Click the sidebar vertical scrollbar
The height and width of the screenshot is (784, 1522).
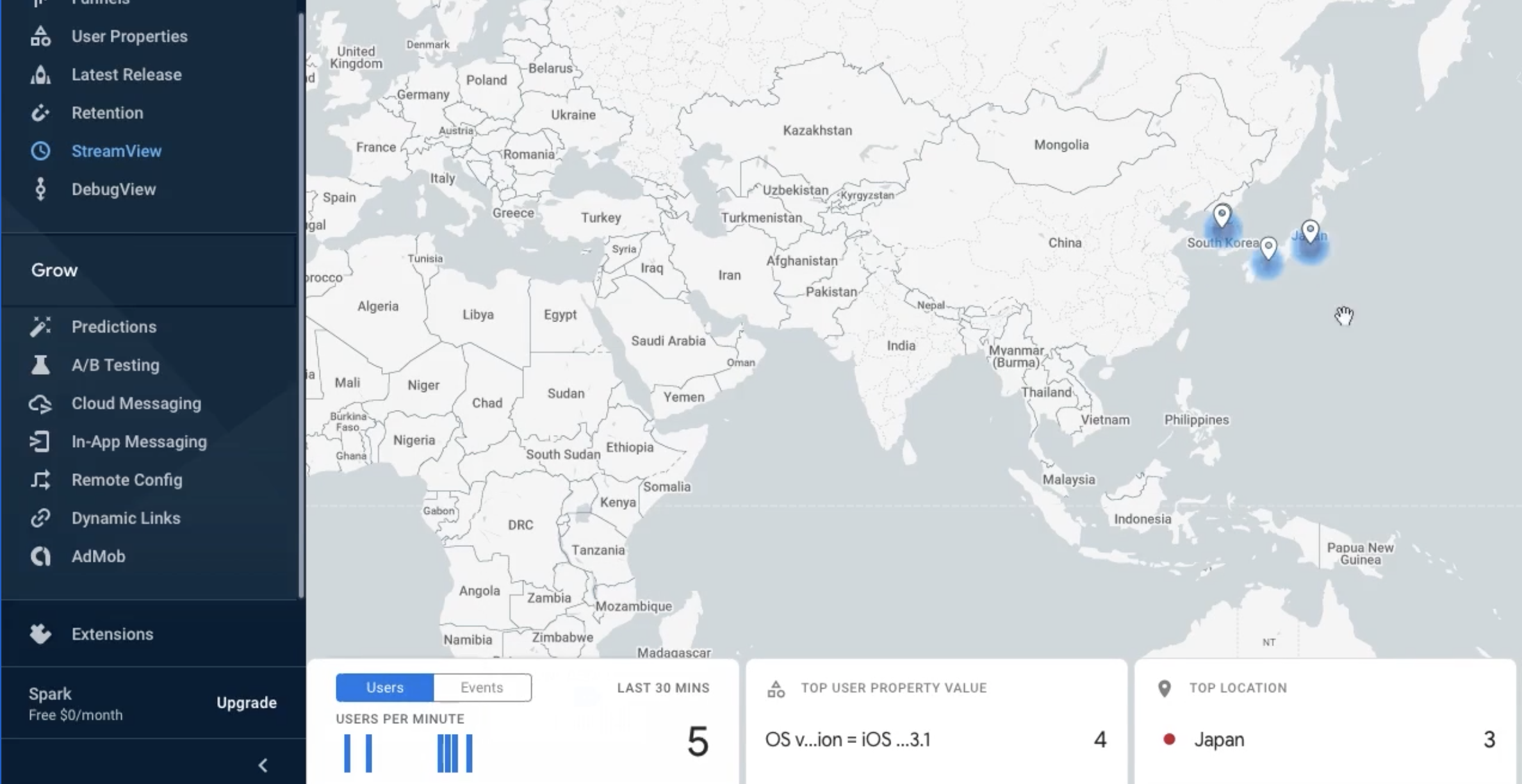(301, 306)
